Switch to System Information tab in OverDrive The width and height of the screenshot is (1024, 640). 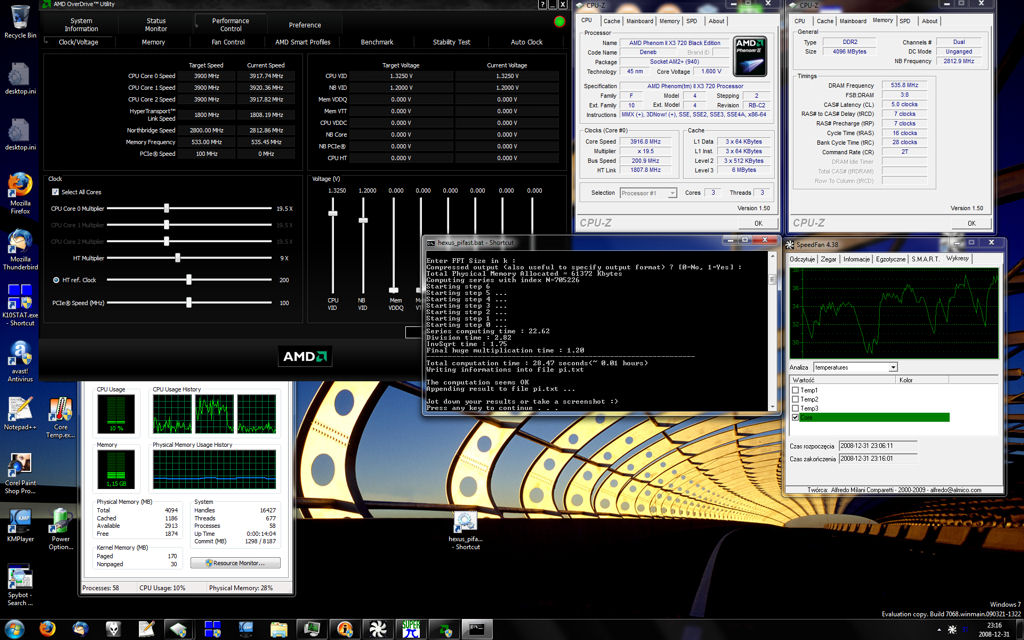(x=81, y=25)
